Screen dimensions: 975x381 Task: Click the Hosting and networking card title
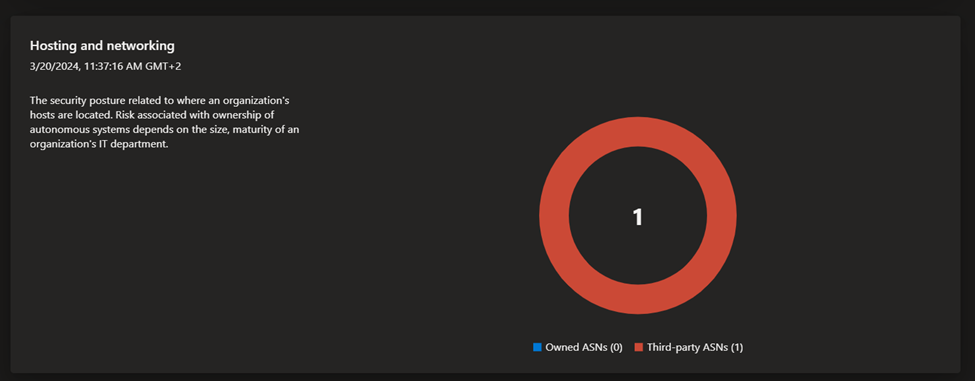pos(103,46)
